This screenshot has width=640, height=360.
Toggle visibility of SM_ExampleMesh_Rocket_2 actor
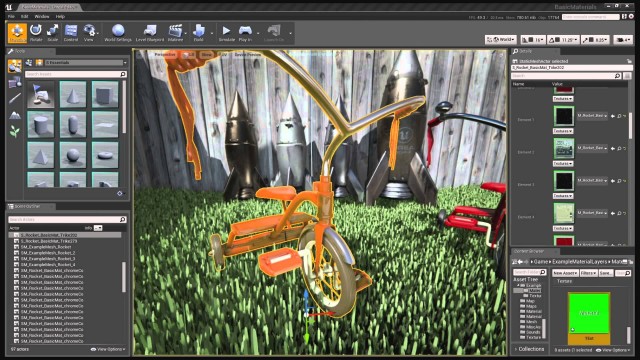click(16, 253)
